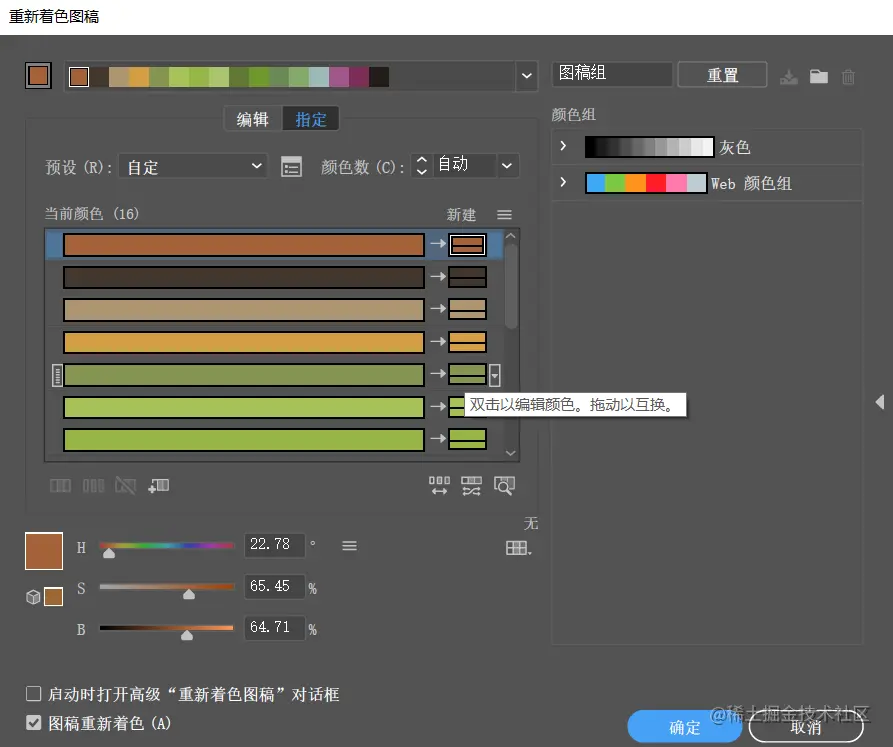Click the out-of-gamut cube icon
Viewport: 893px width, 747px height.
pyautogui.click(x=33, y=597)
